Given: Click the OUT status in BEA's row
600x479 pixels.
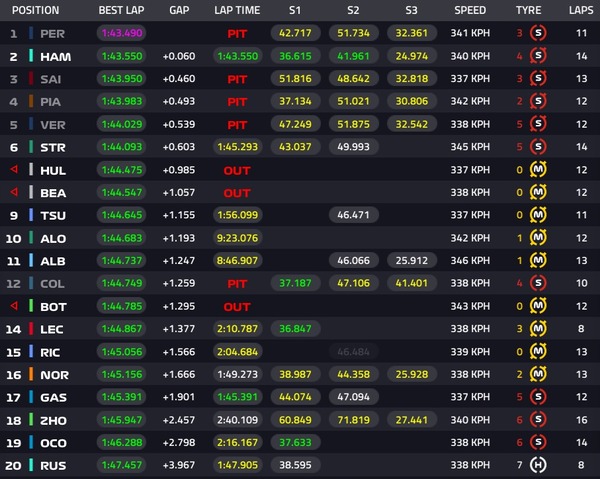Looking at the screenshot, I should [237, 192].
